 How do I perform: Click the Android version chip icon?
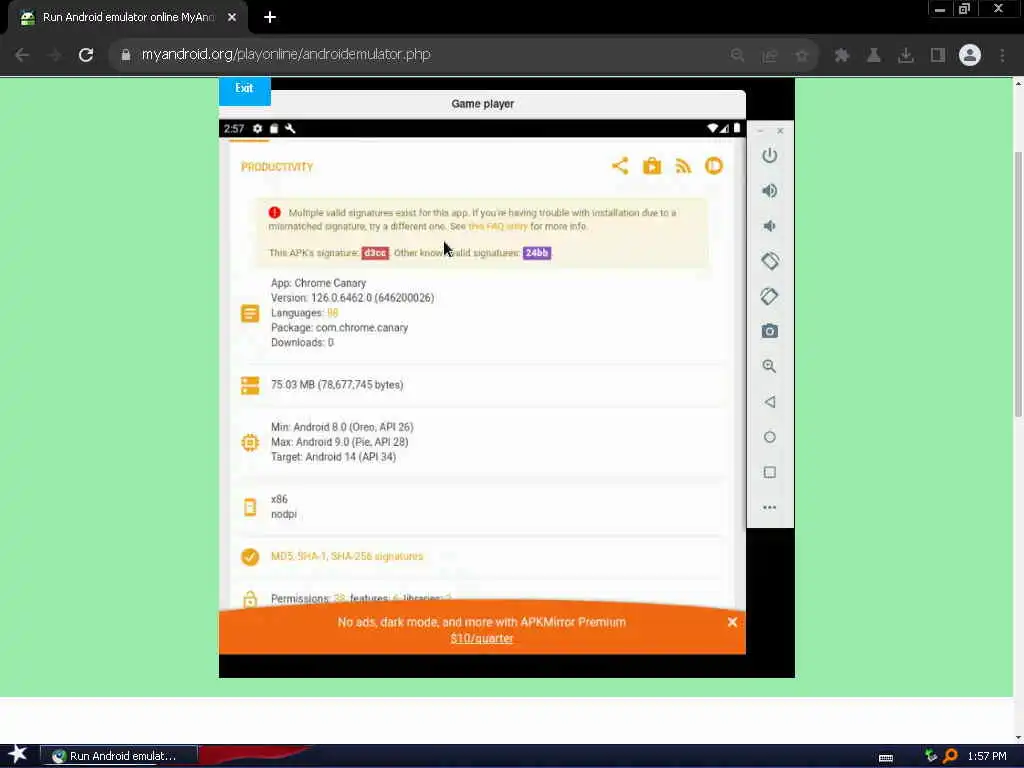(x=250, y=443)
